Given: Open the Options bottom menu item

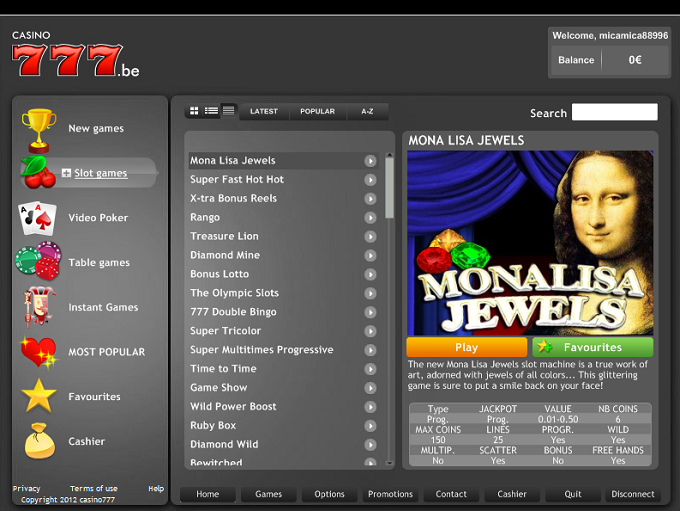Looking at the screenshot, I should point(330,494).
